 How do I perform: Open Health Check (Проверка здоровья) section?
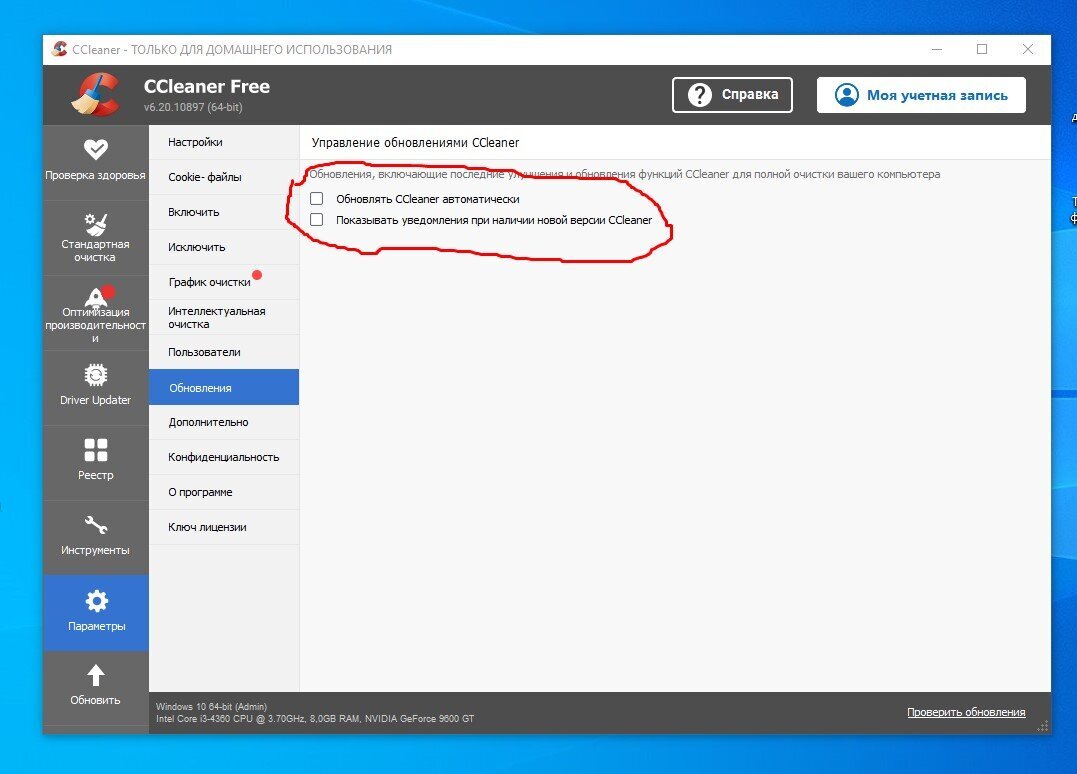click(x=95, y=163)
